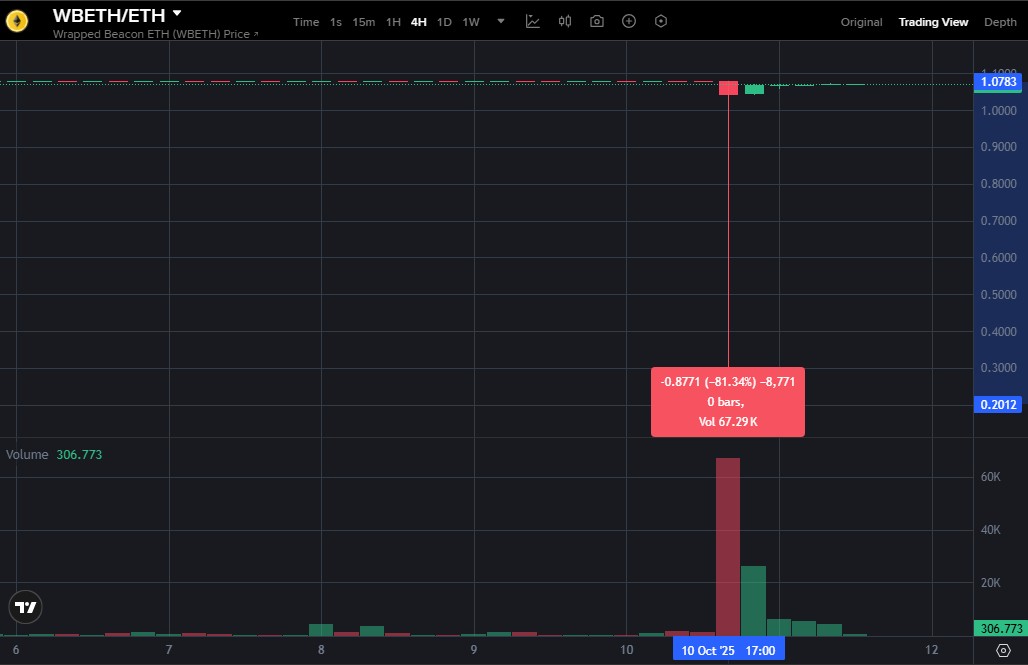
Task: Click the WBETH coin logo icon
Action: pyautogui.click(x=17, y=20)
